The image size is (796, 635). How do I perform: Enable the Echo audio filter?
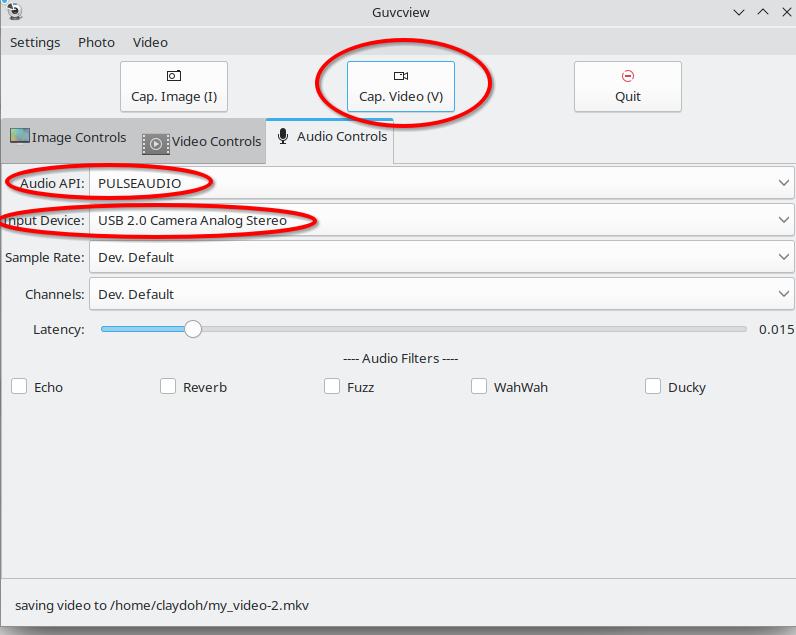19,387
